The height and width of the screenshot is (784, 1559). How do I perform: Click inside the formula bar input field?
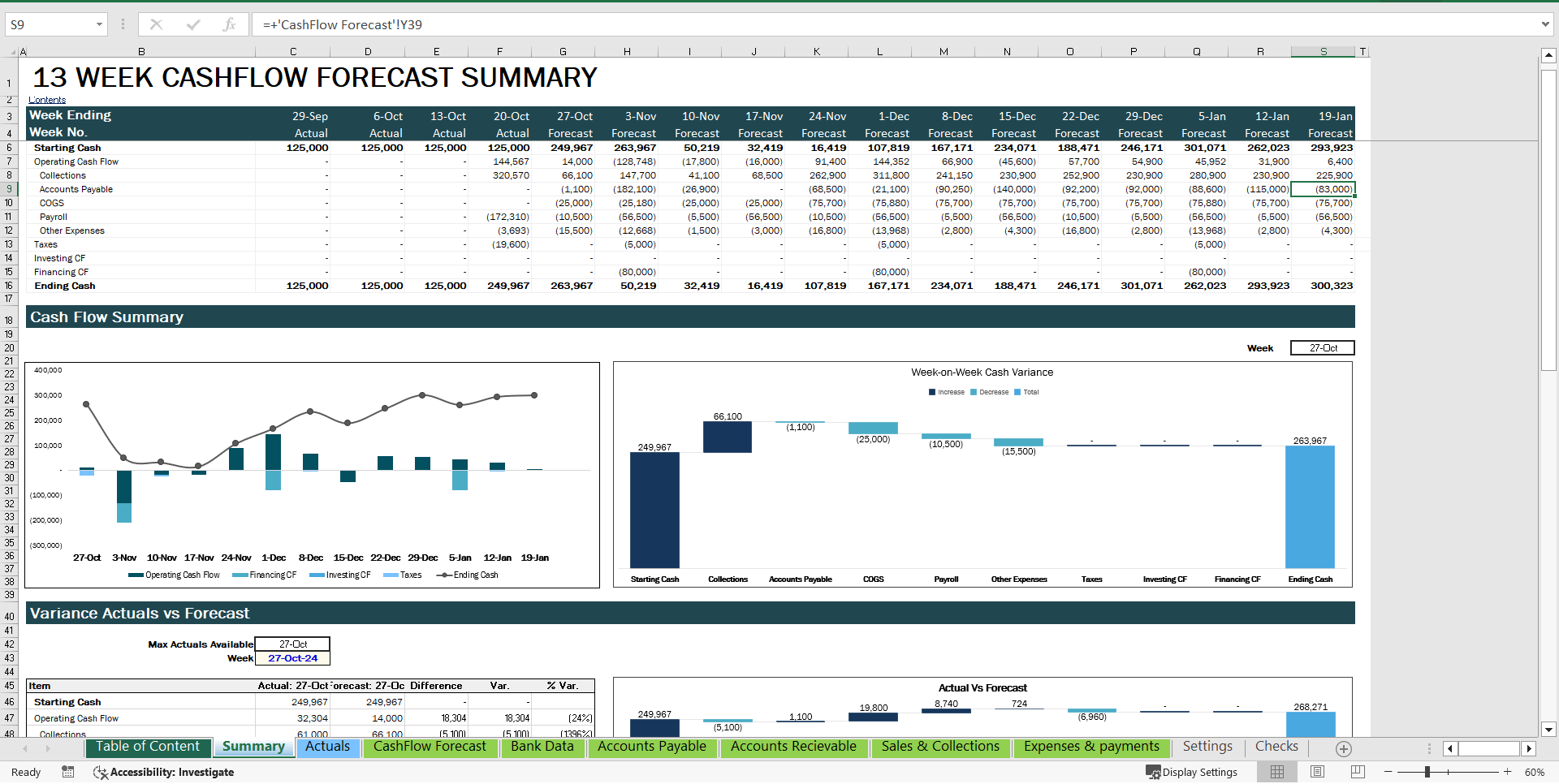568,24
